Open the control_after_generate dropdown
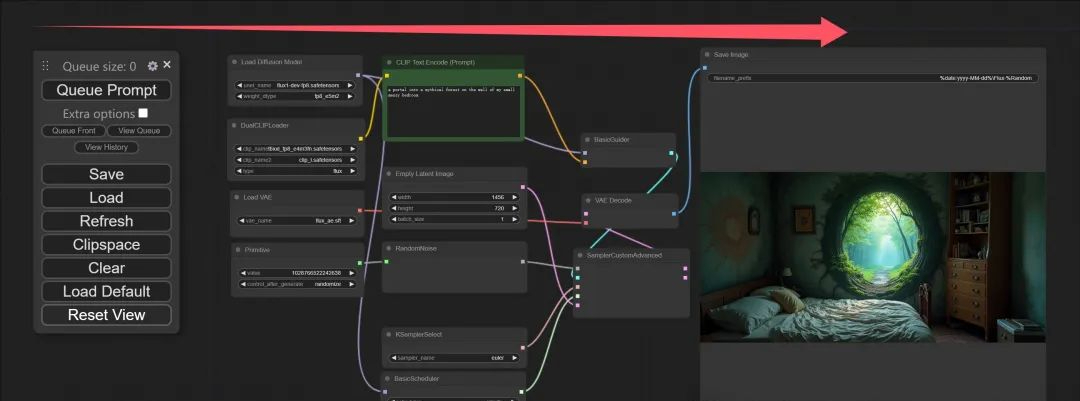This screenshot has width=1080, height=401. pyautogui.click(x=296, y=284)
